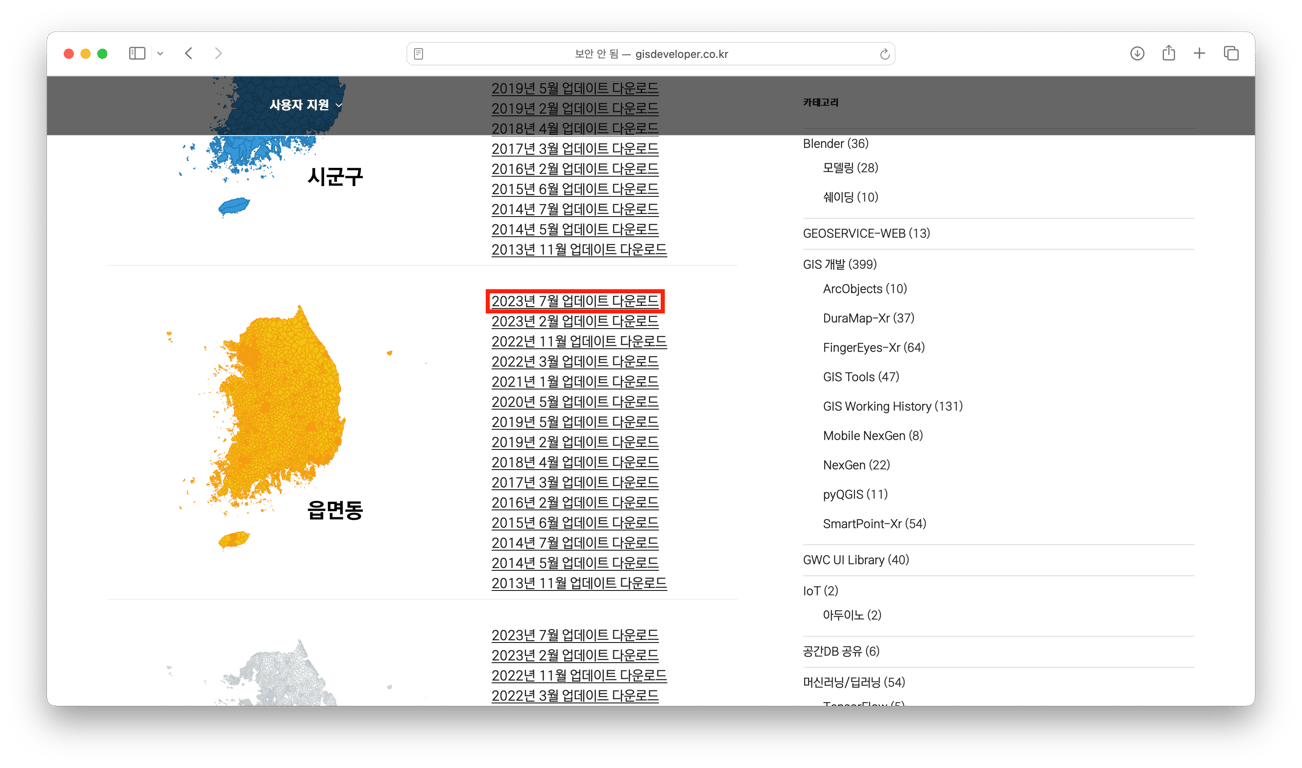Toggle the Safari sidebar

pos(136,53)
